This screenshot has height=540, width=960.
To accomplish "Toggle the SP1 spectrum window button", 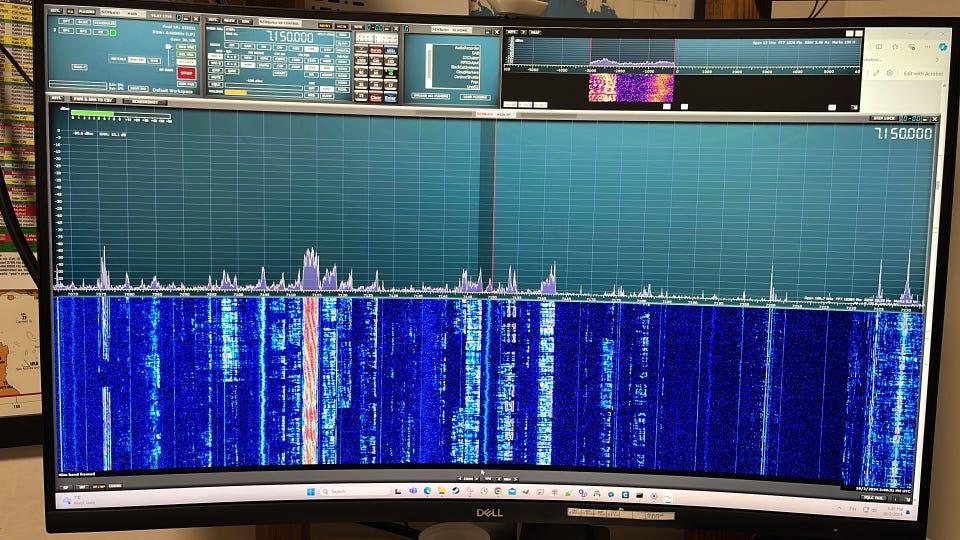I will pos(66,31).
